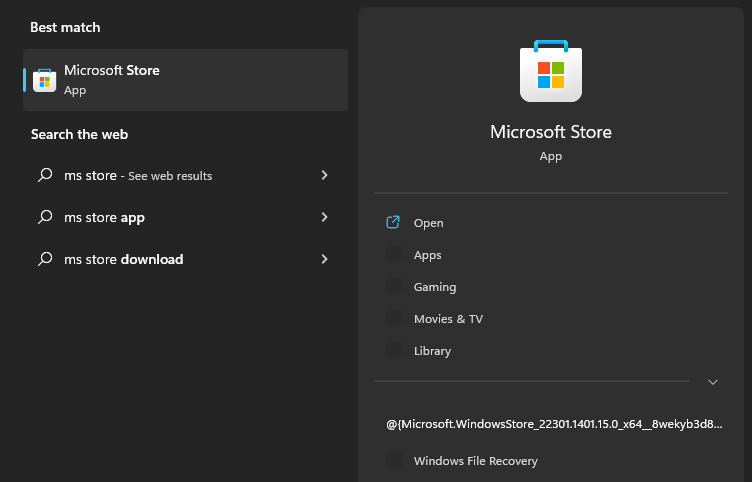Click the Open external-link icon
Viewport: 752px width, 482px height.
click(x=393, y=222)
